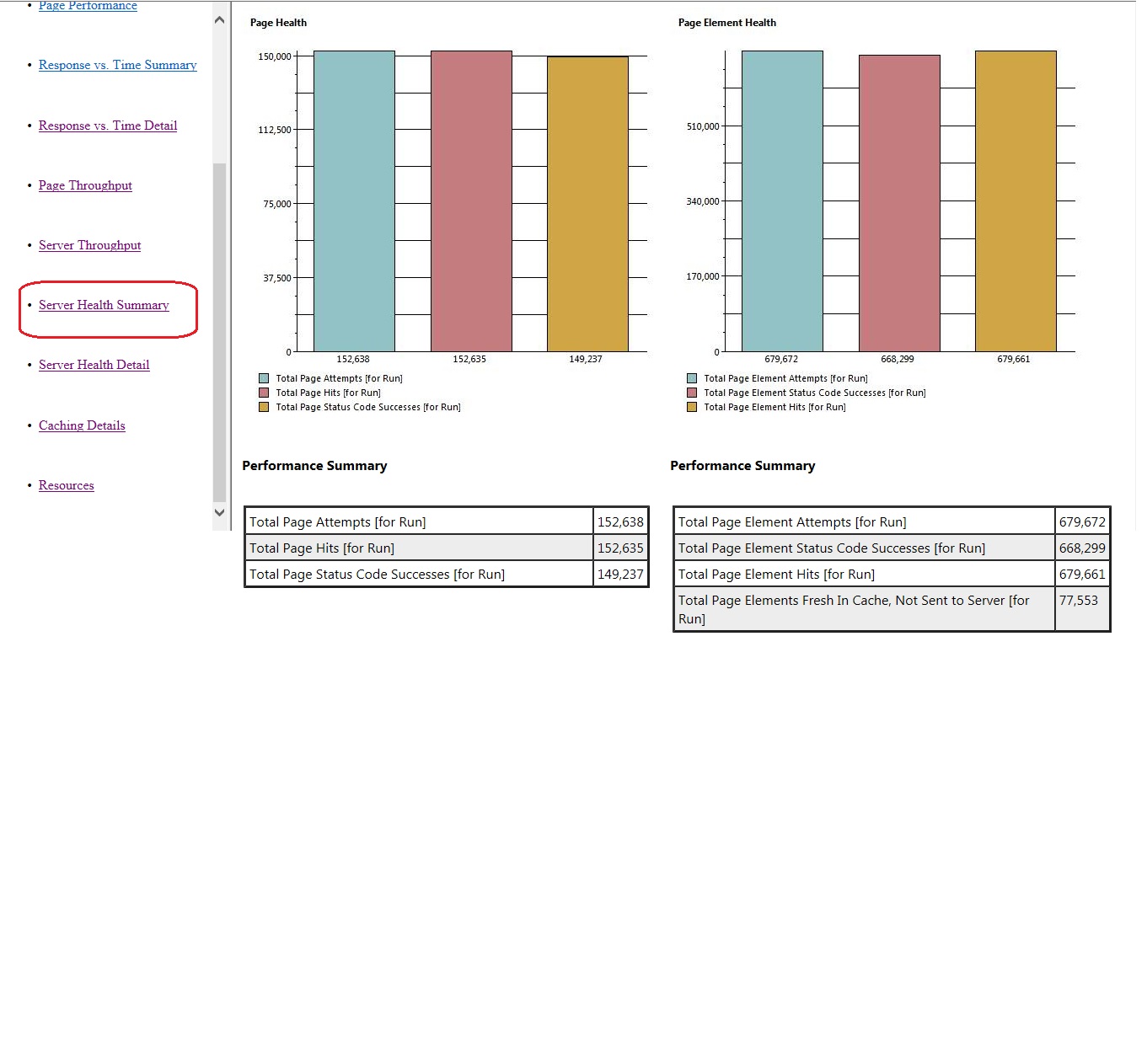Click the teal 679,672 bar in Page Element Health
1147x1064 pixels.
(x=782, y=201)
